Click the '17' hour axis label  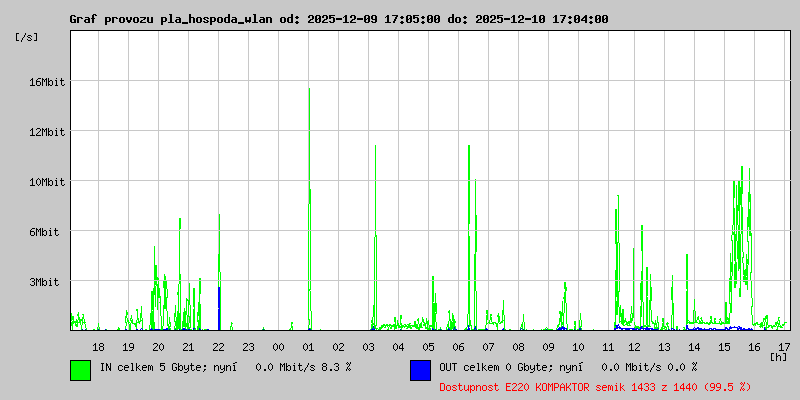click(784, 347)
